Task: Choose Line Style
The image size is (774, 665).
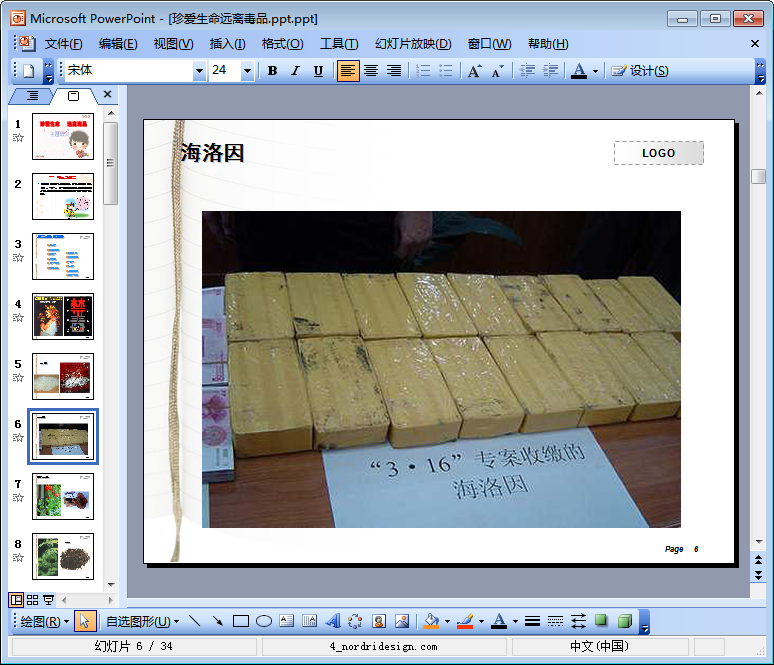Action: (x=532, y=621)
